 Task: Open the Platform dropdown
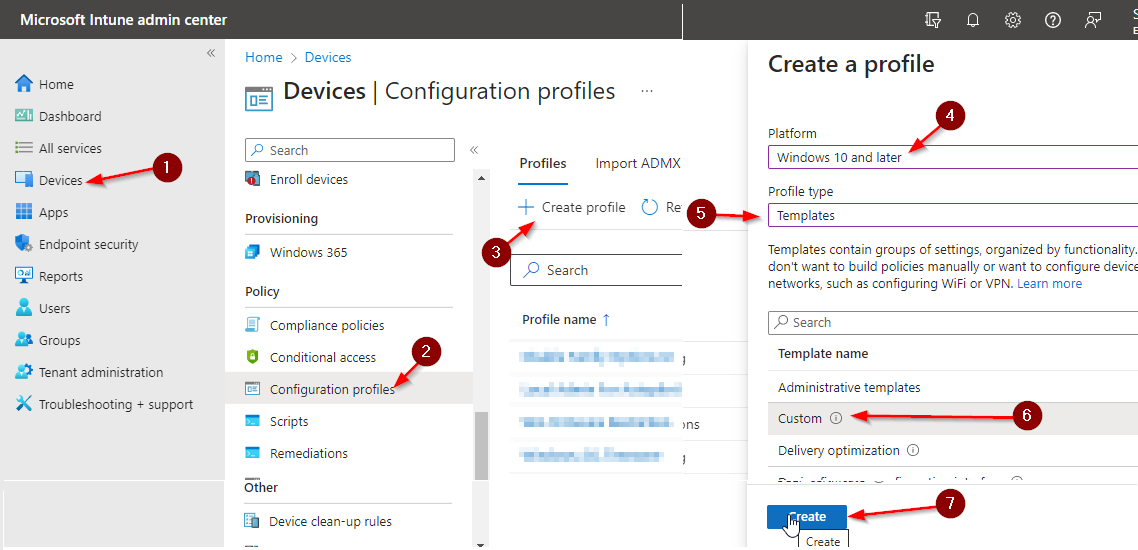[952, 157]
